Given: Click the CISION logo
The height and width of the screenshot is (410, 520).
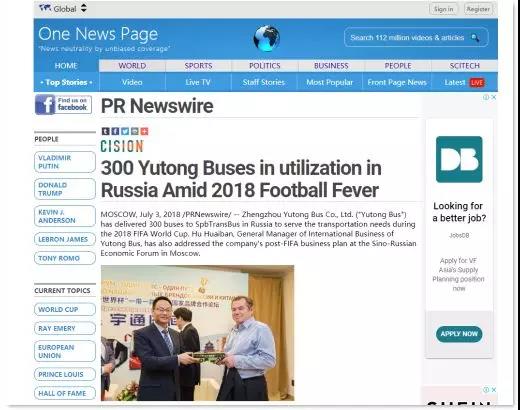Looking at the screenshot, I should 122,146.
